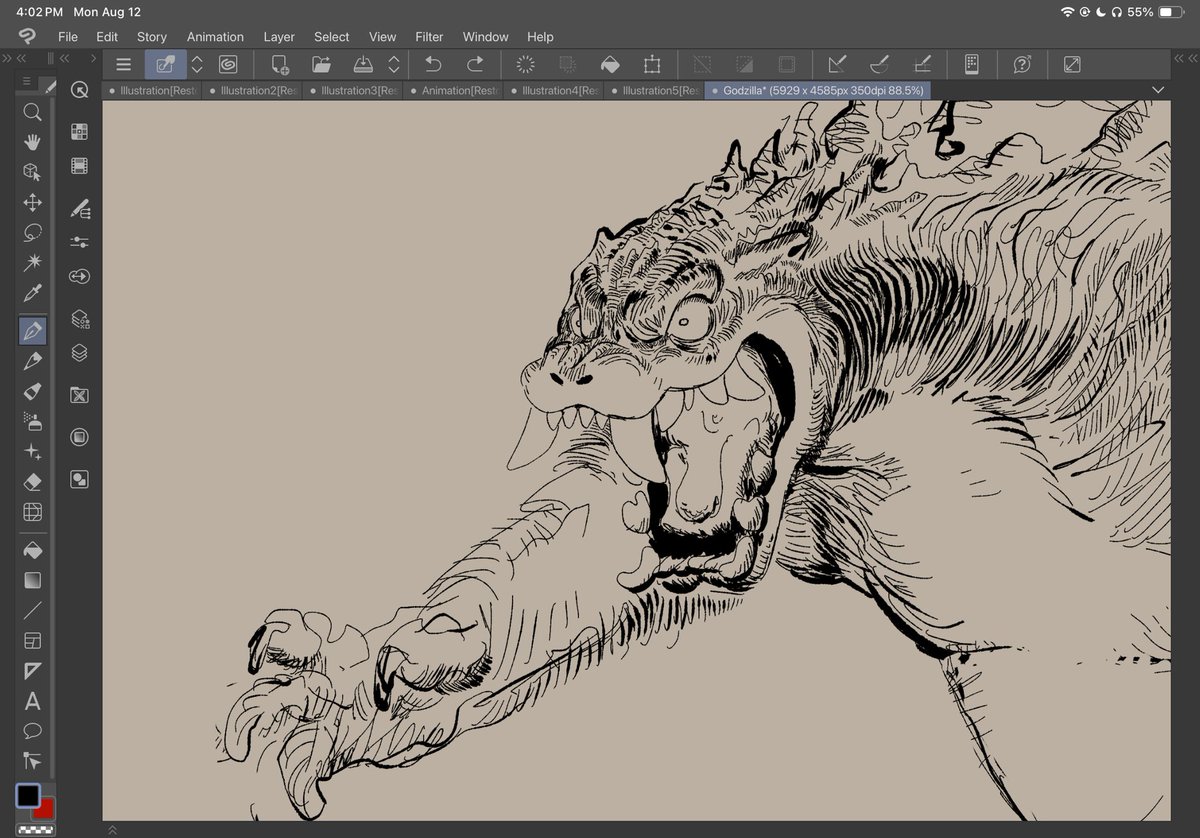
Task: Select the Eraser tool
Action: [32, 482]
